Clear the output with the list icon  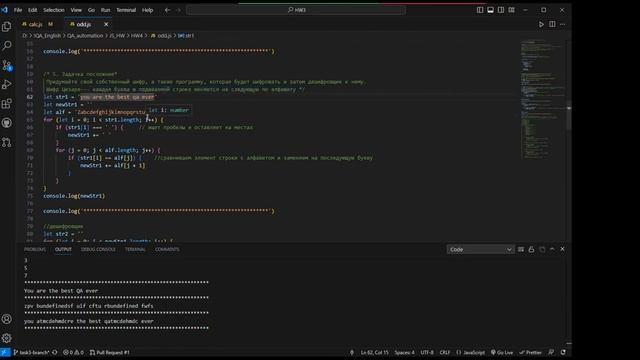521,249
